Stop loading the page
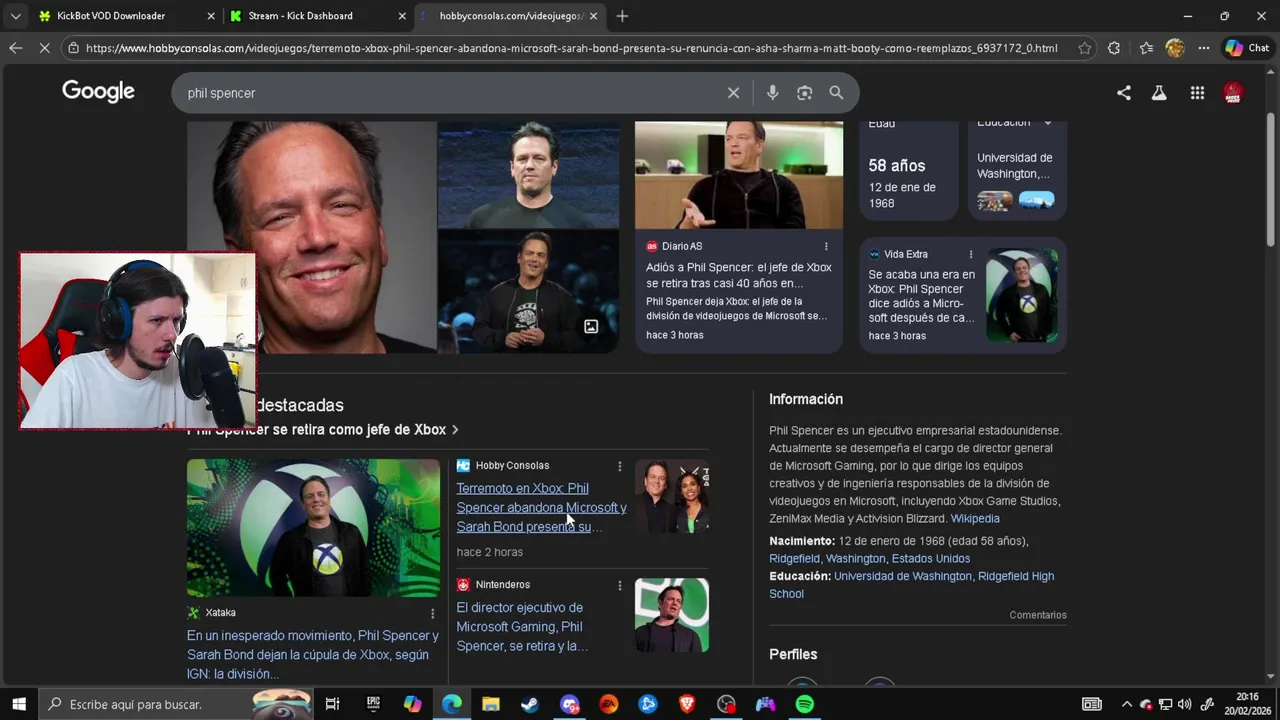 45,48
